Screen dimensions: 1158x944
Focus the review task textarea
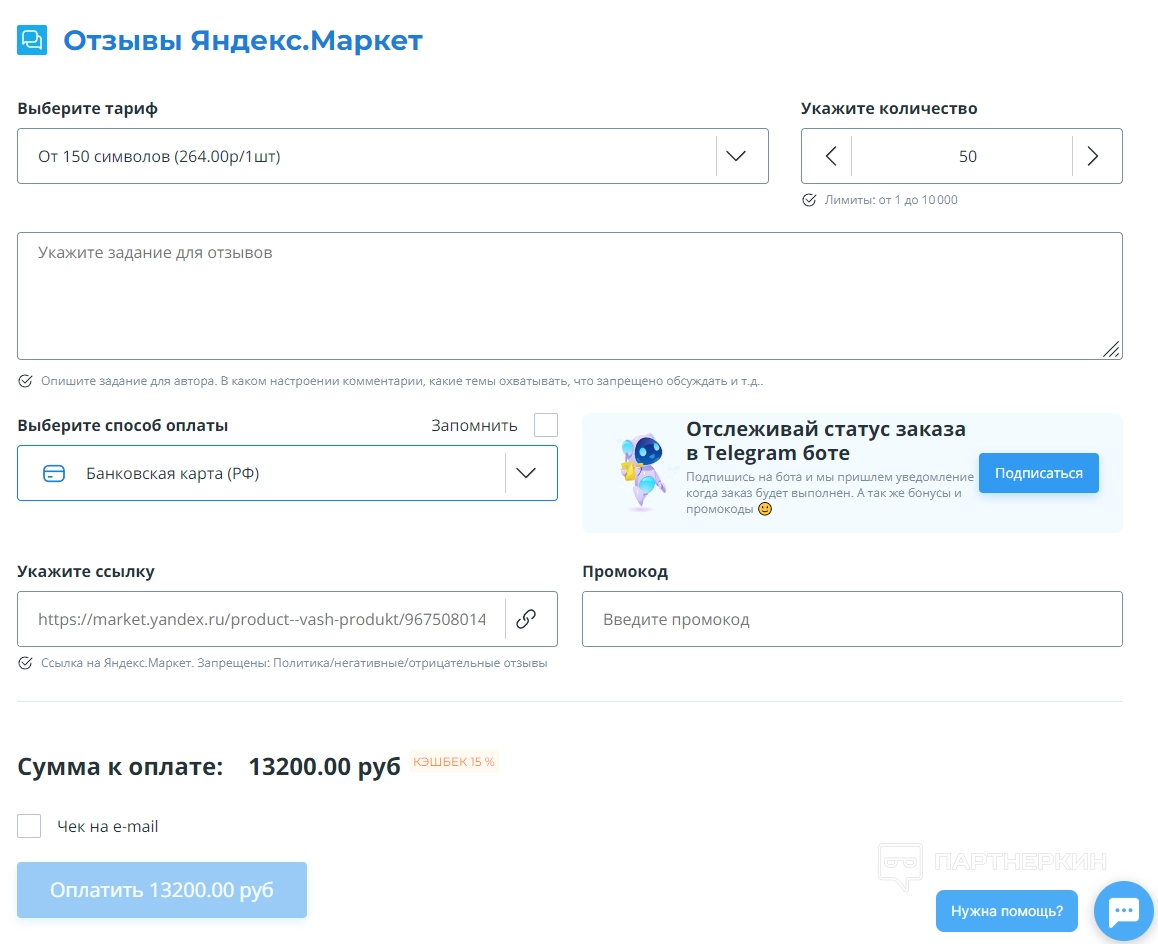coord(570,296)
